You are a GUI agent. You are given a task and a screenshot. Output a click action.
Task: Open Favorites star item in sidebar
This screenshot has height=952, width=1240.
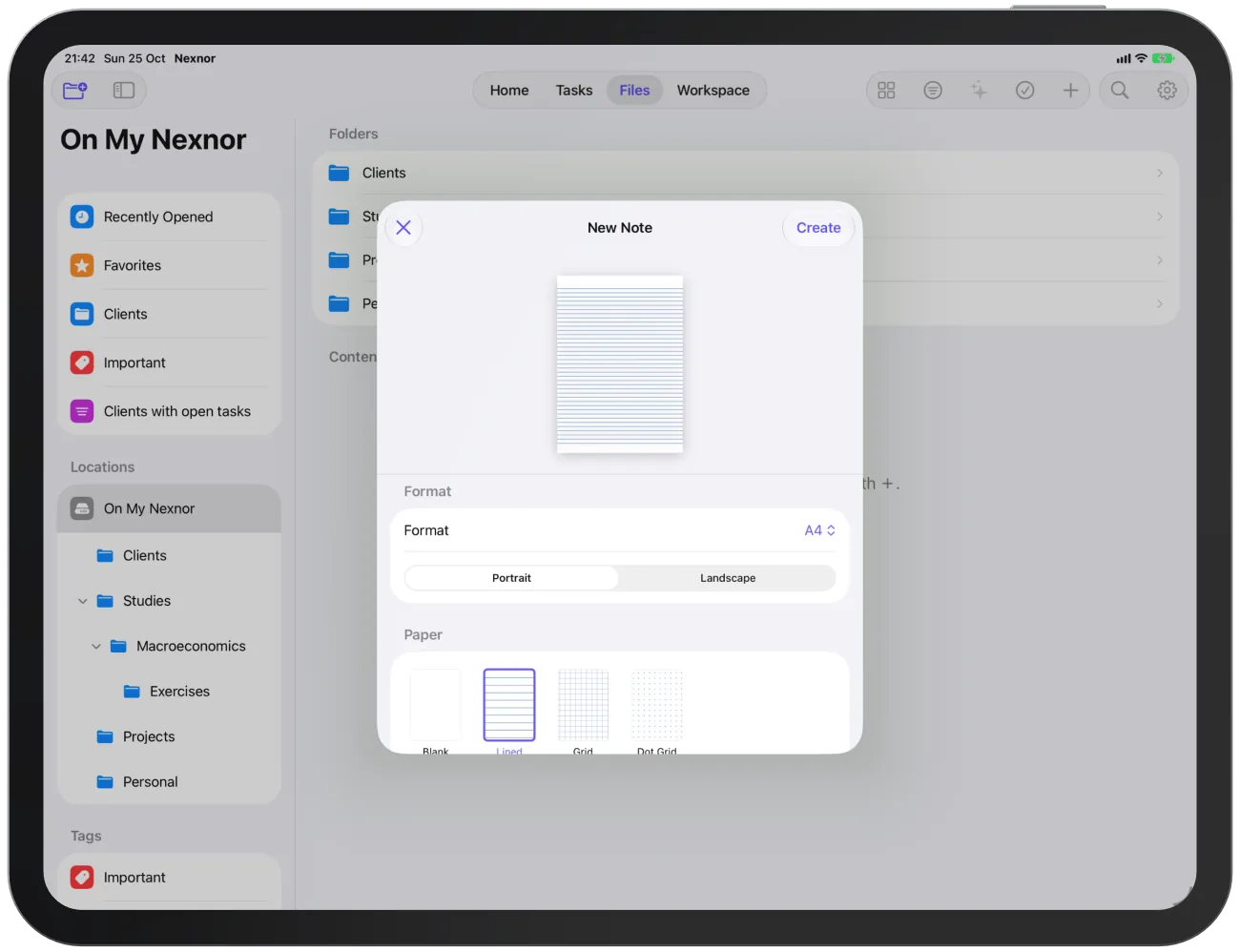(x=169, y=265)
